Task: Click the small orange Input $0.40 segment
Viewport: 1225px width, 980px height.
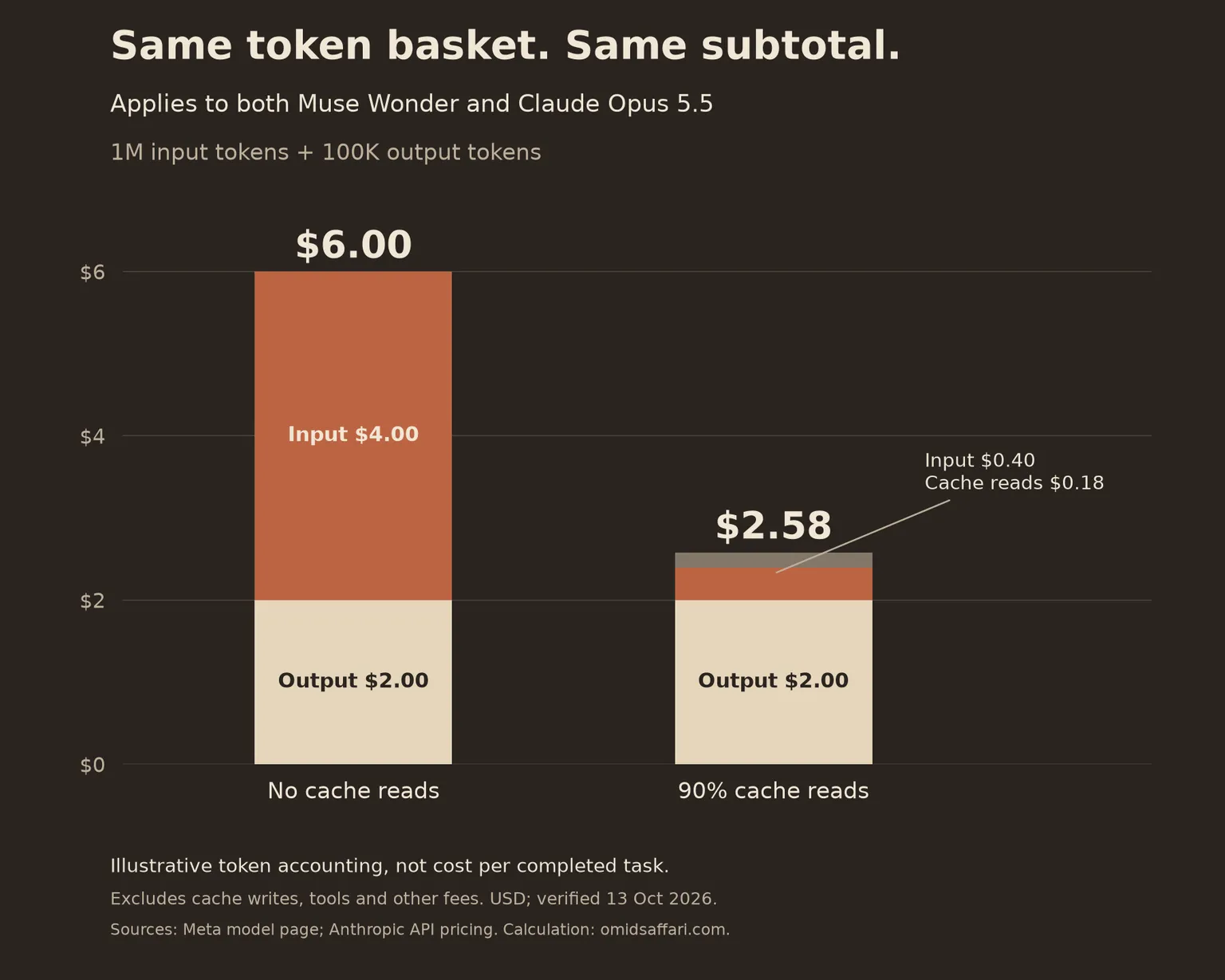Action: coord(774,584)
